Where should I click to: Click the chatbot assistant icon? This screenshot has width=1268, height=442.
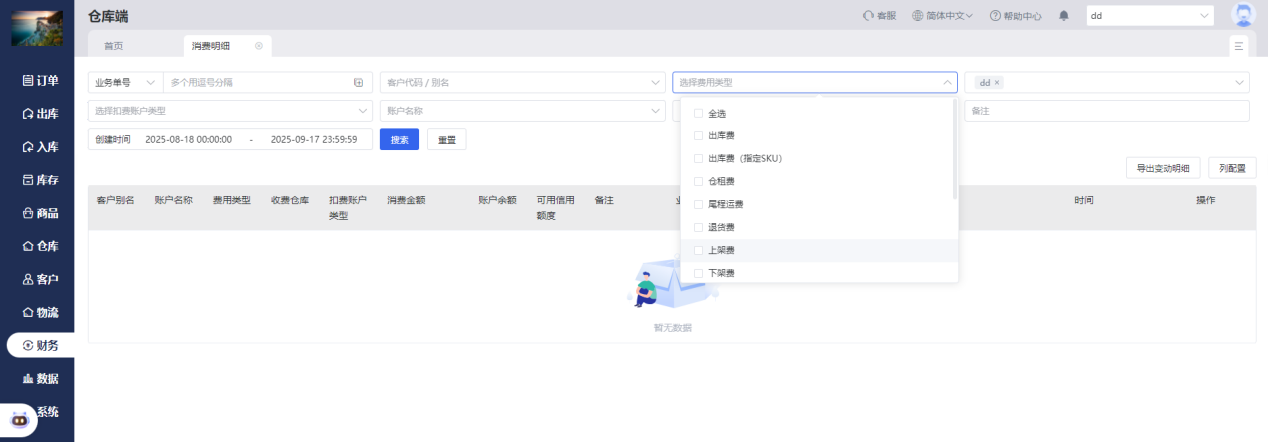point(19,421)
